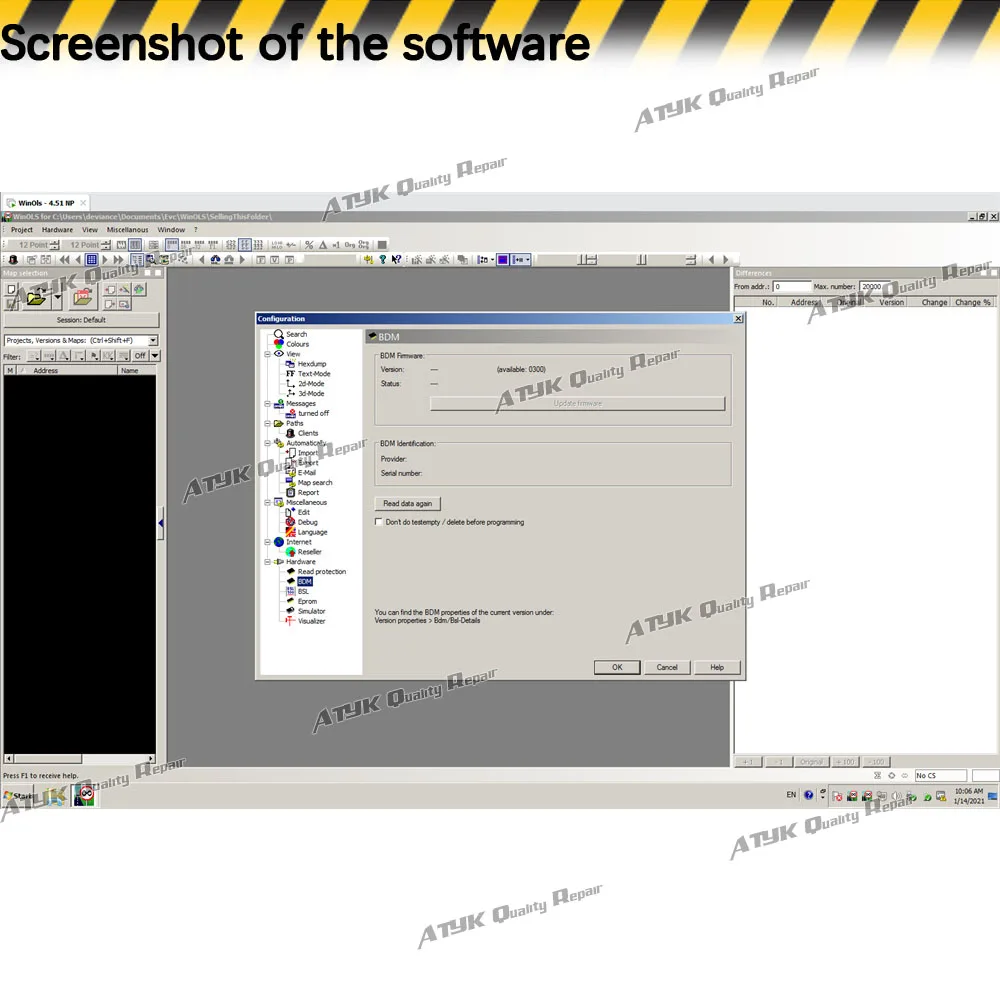
Task: Click the Org original values toolbar icon
Action: click(x=349, y=245)
